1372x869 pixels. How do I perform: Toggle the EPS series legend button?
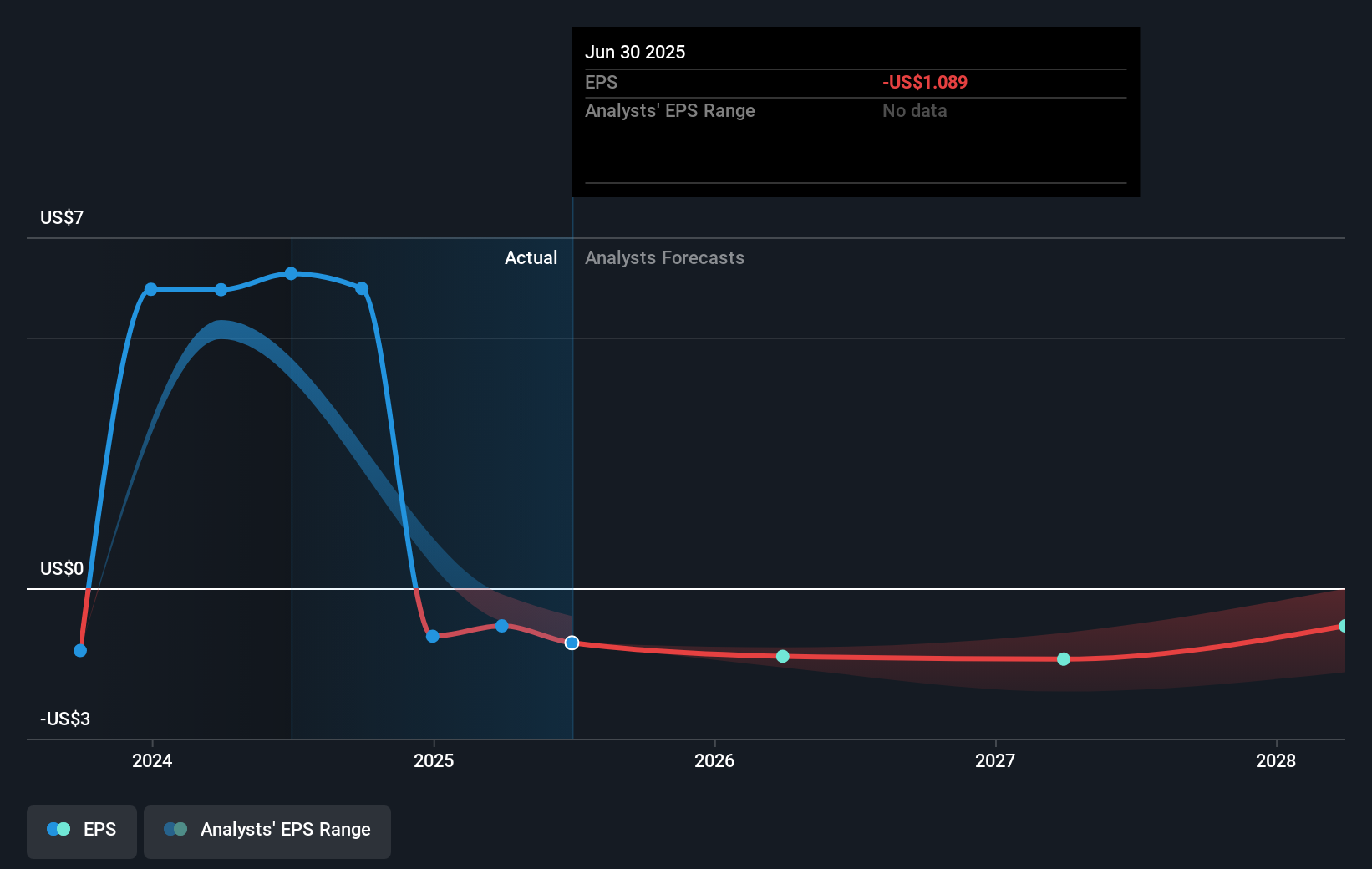pos(82,831)
